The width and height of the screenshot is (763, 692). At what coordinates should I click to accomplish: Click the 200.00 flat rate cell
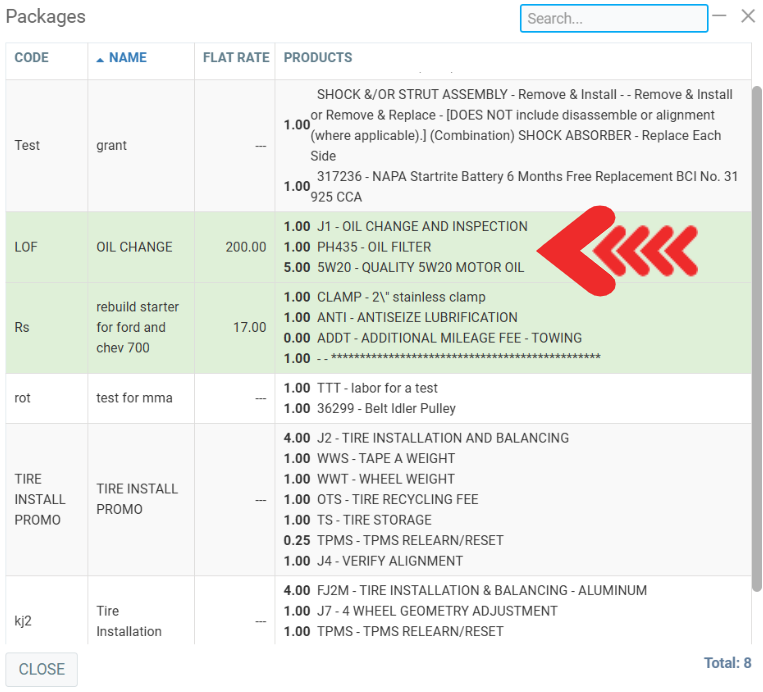click(x=246, y=247)
